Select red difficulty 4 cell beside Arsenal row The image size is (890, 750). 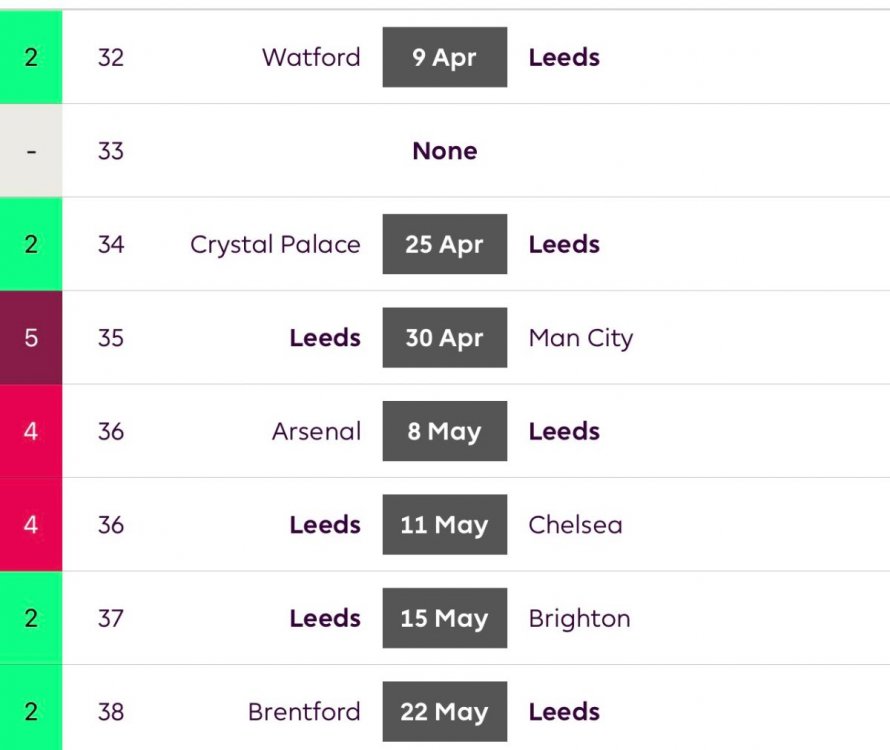(x=31, y=431)
